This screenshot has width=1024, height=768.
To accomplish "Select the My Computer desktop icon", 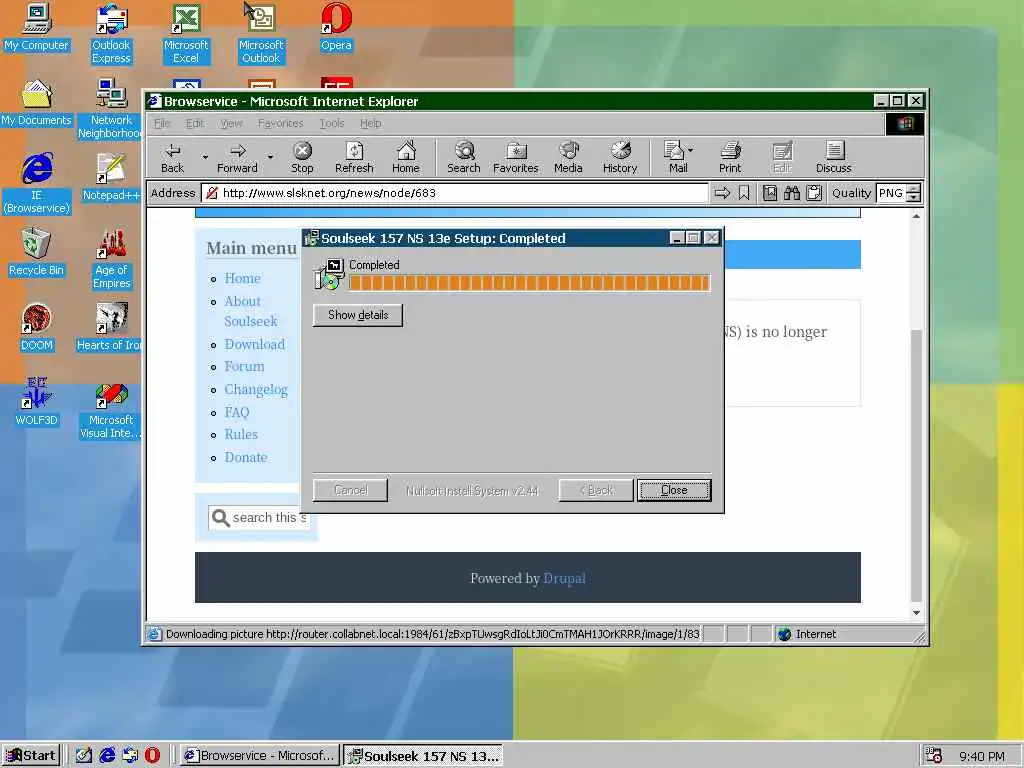I will coord(37,28).
